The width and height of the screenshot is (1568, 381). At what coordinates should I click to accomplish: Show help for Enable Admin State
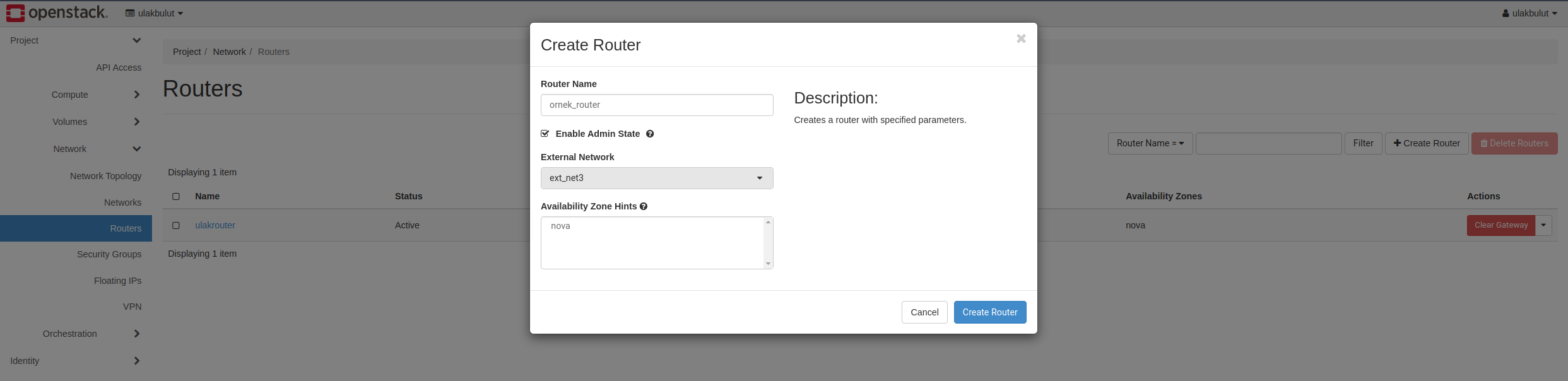[650, 134]
